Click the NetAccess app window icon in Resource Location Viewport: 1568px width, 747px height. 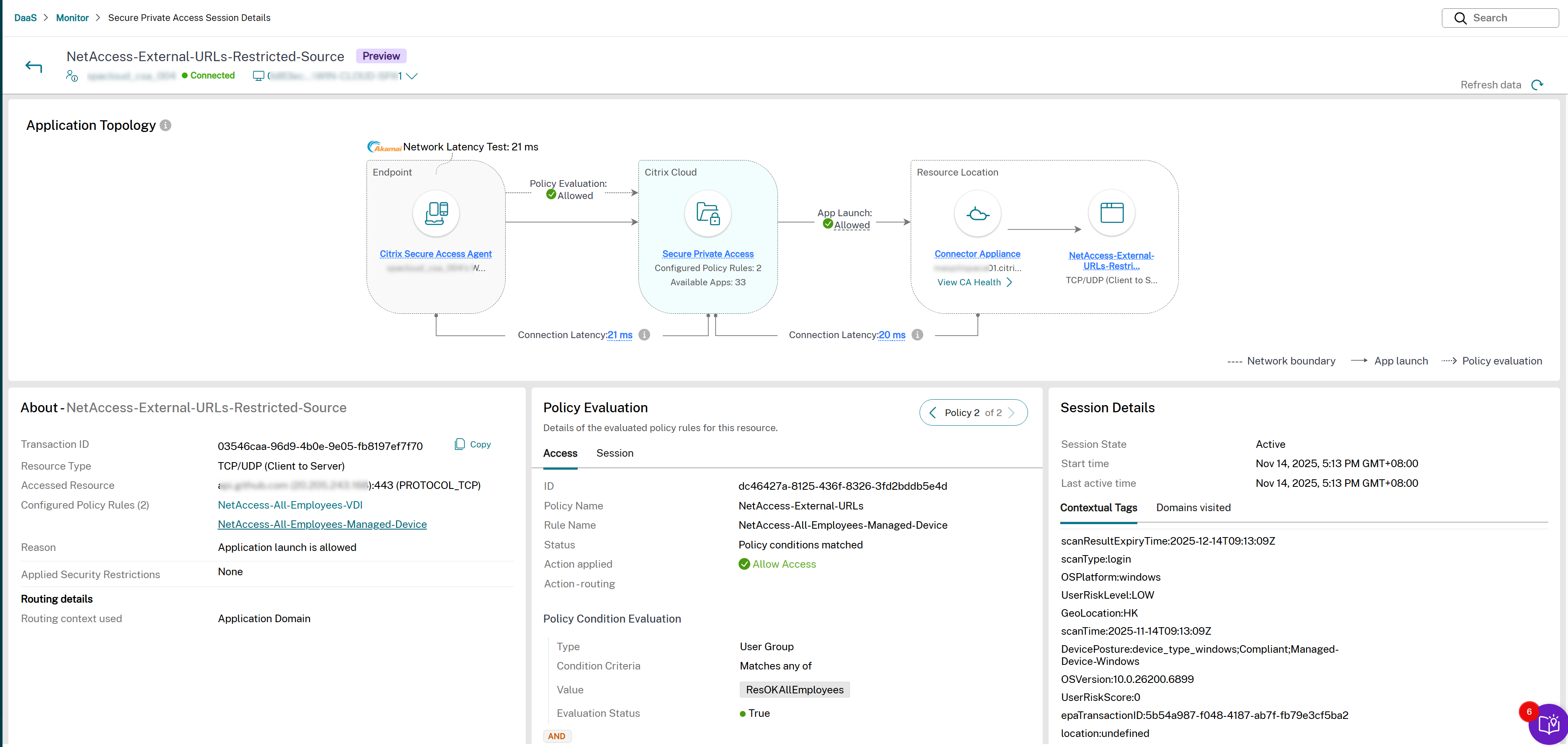click(x=1111, y=213)
